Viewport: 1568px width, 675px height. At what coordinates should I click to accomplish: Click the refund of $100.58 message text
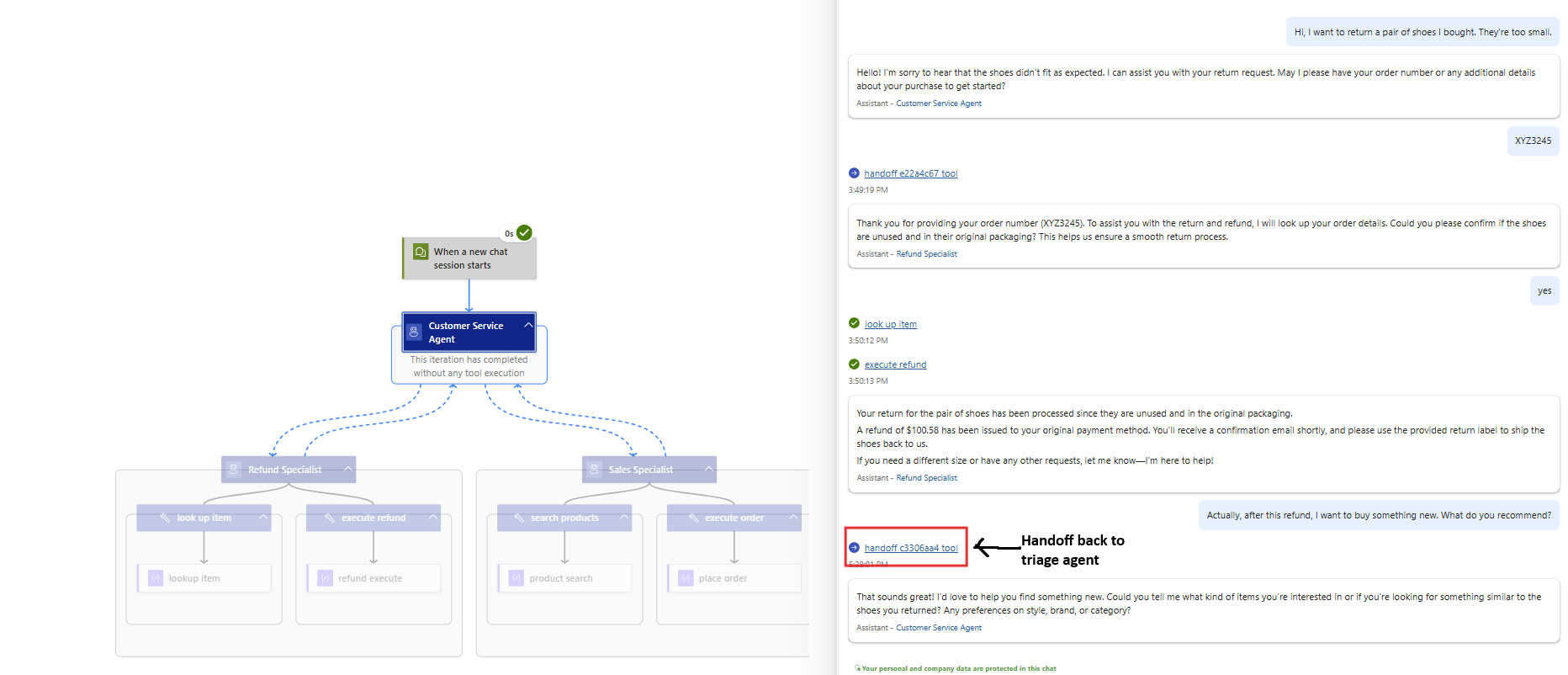point(1200,437)
